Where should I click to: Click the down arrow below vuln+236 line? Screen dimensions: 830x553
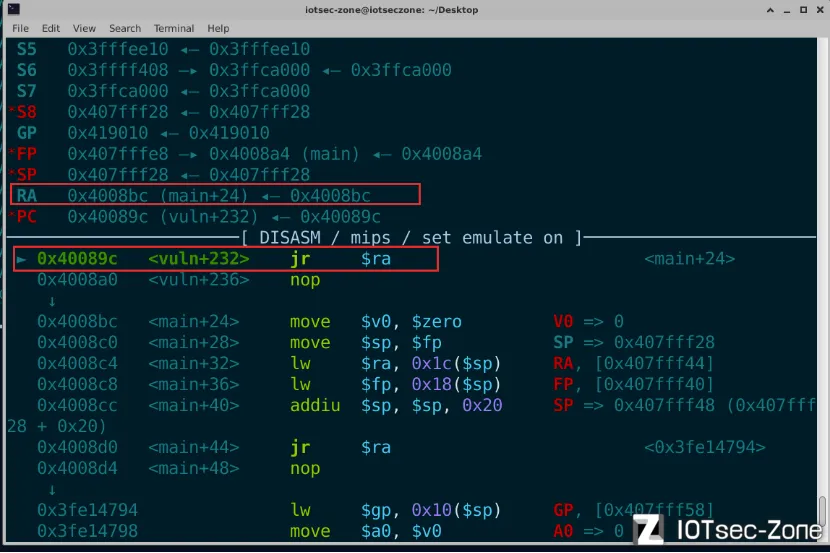(51, 300)
